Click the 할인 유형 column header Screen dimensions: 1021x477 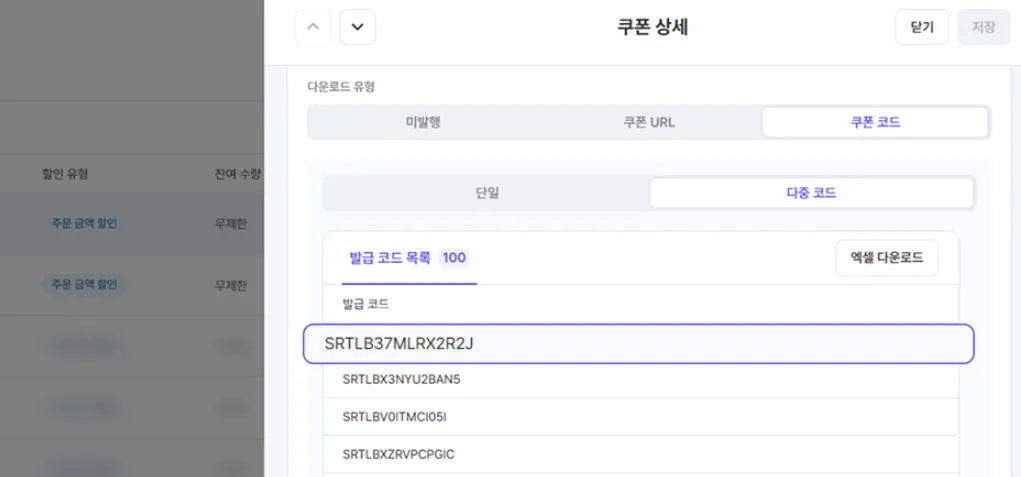pos(65,174)
